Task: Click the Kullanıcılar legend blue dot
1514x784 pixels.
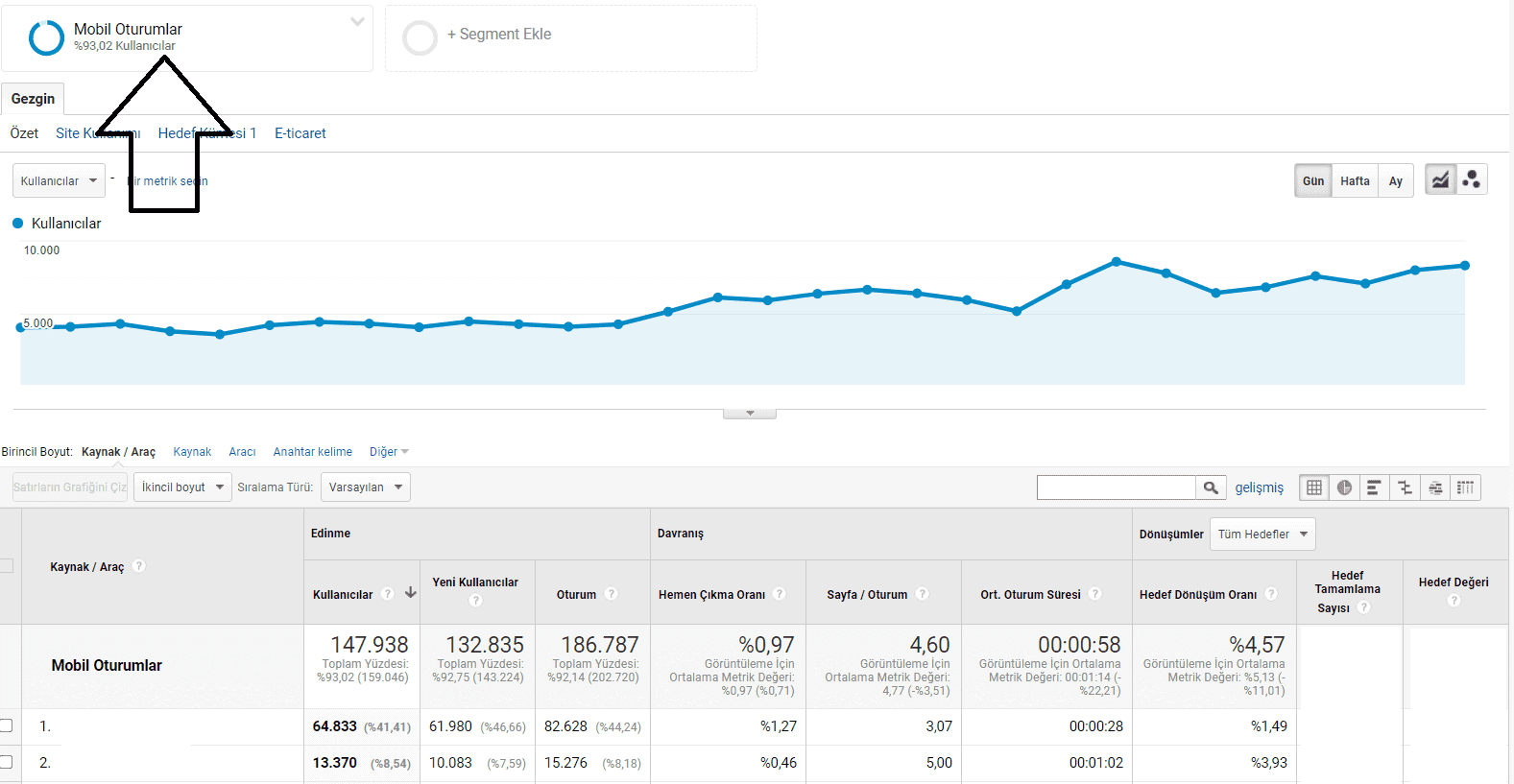Action: (17, 223)
